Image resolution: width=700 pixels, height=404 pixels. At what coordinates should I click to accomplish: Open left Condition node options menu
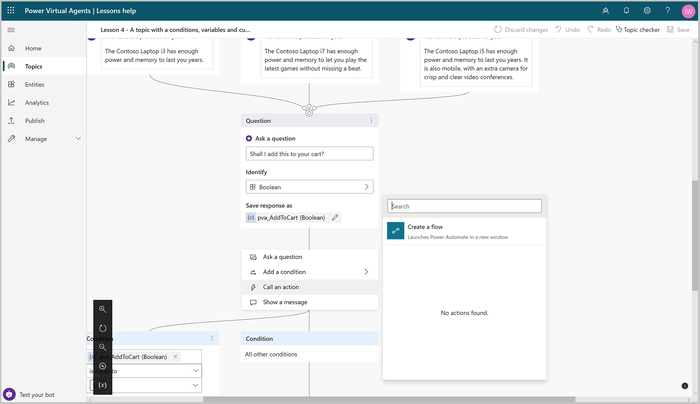pos(212,338)
